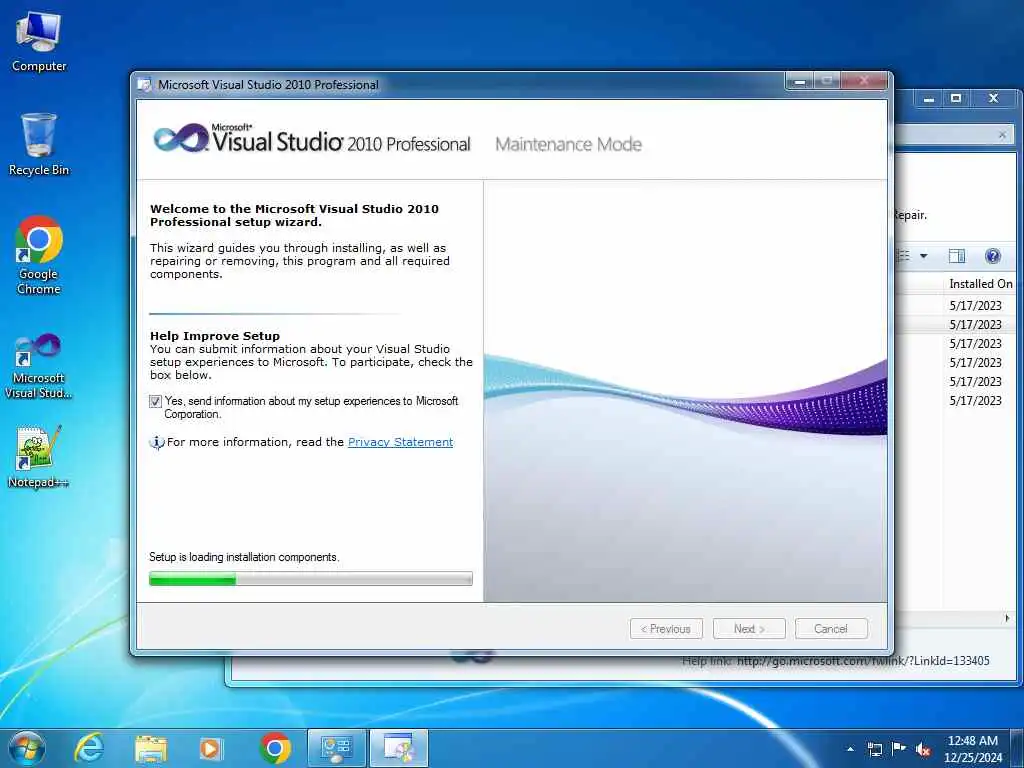Open the taskbar clock showing 12:48 AM
The width and height of the screenshot is (1024, 768).
(972, 749)
